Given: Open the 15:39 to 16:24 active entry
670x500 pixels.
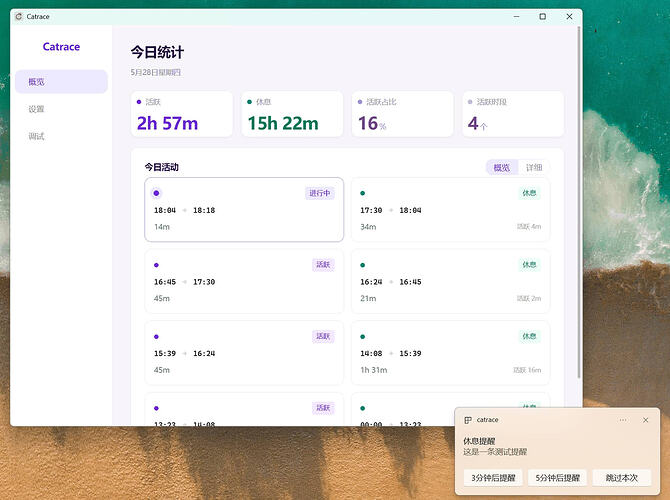Looking at the screenshot, I should pos(244,353).
